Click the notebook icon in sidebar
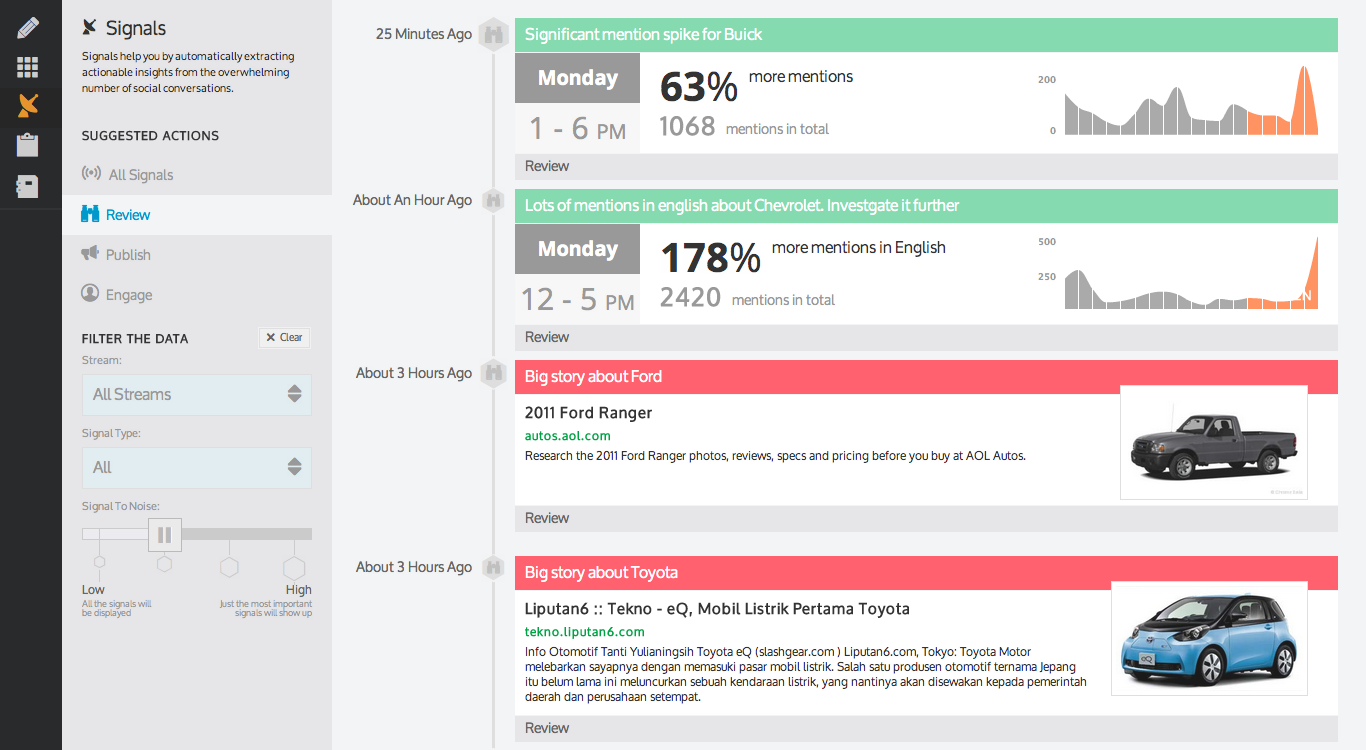The width and height of the screenshot is (1366, 750). click(x=28, y=186)
